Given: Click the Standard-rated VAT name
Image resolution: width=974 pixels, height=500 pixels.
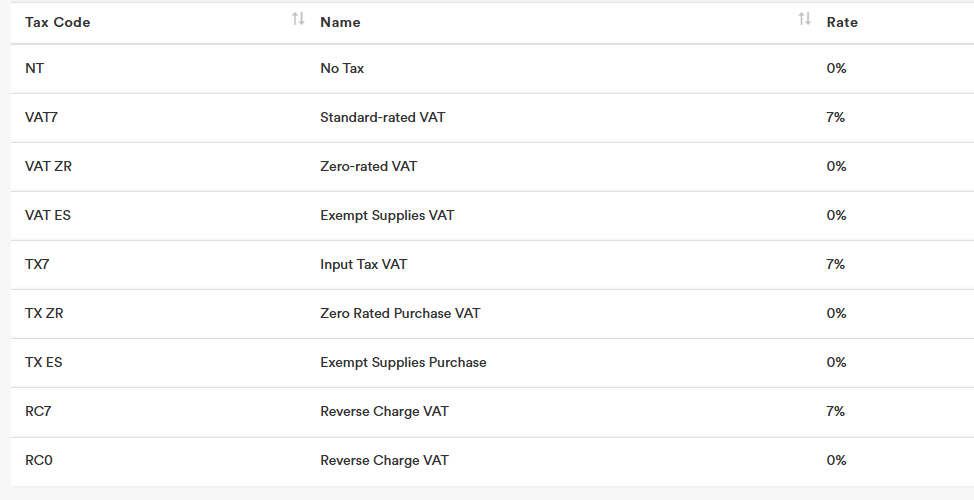Looking at the screenshot, I should tap(382, 118).
